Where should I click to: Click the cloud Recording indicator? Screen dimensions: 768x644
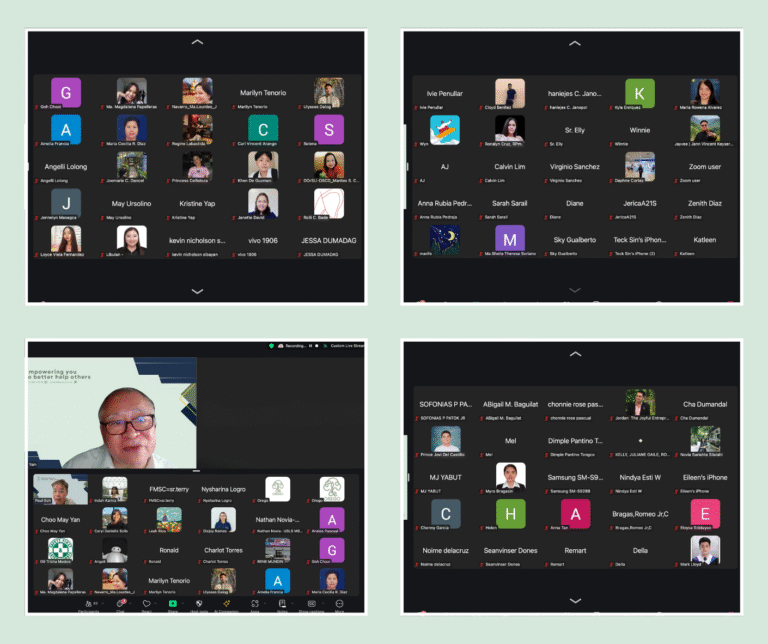point(292,346)
